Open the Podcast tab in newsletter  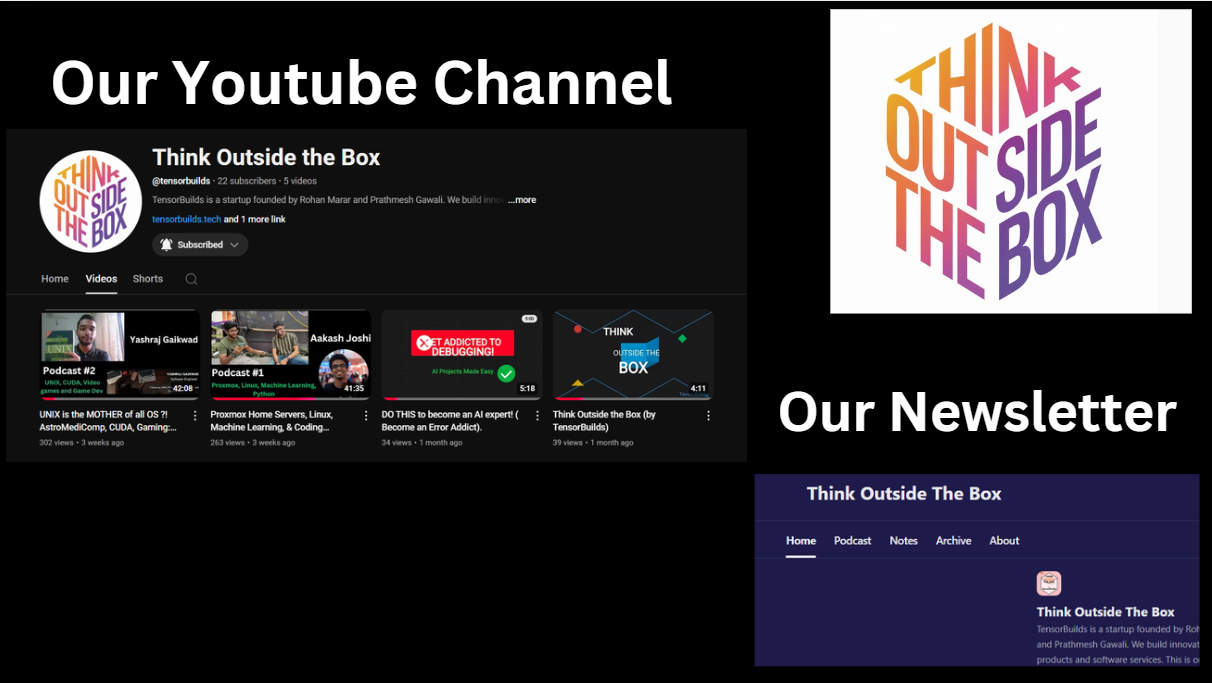click(852, 541)
